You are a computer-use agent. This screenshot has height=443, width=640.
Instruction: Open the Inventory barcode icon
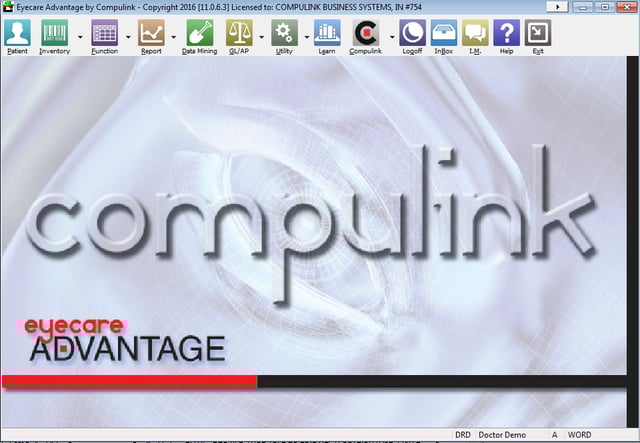(x=55, y=33)
